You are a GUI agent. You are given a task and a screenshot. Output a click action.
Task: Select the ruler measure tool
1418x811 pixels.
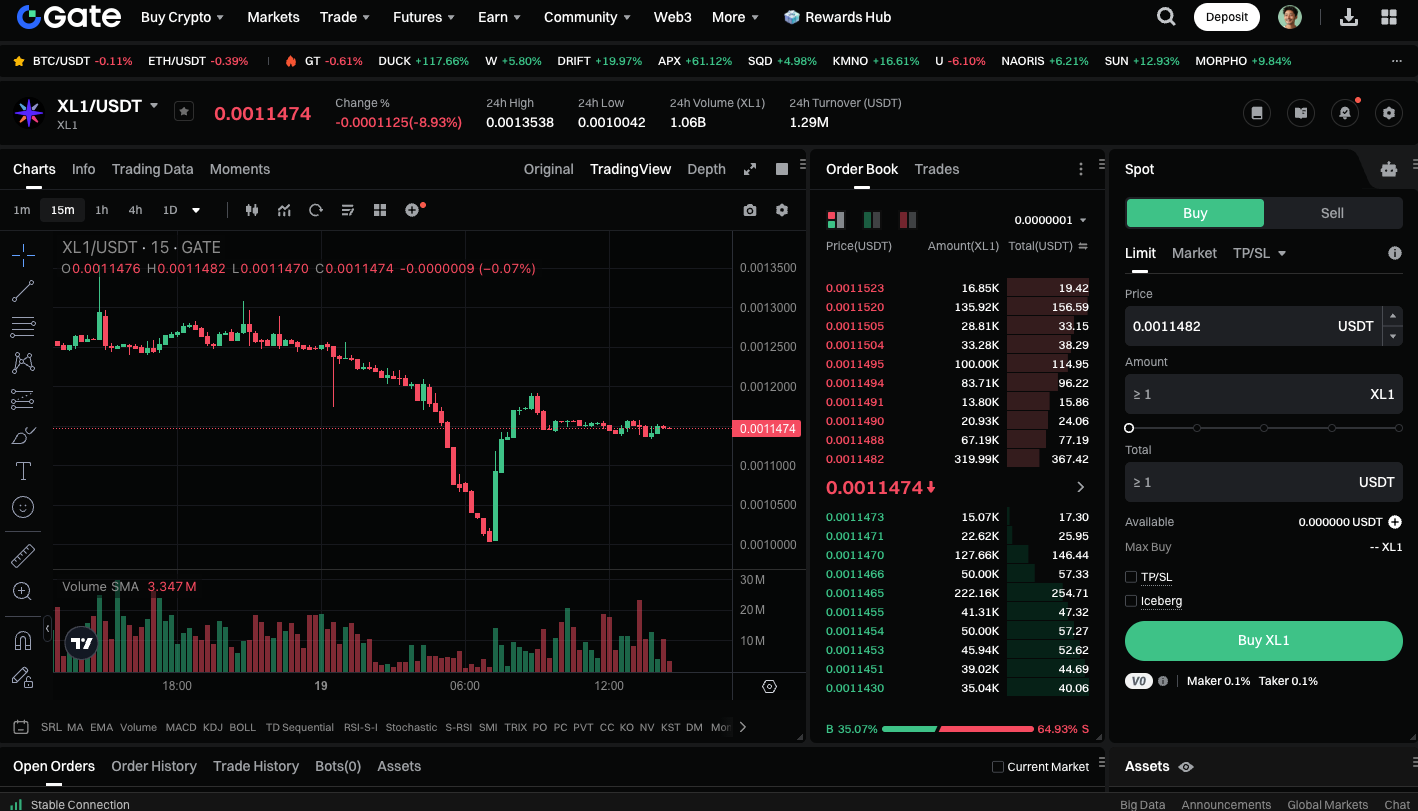coord(23,555)
